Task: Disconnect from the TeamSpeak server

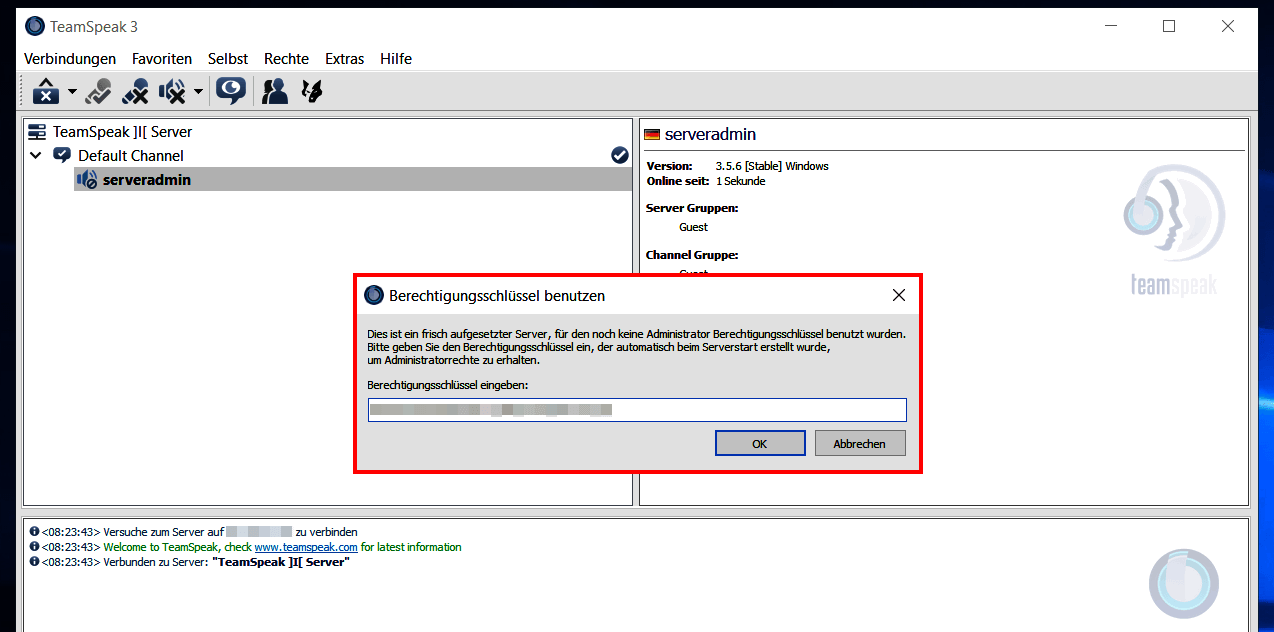Action: [x=45, y=91]
